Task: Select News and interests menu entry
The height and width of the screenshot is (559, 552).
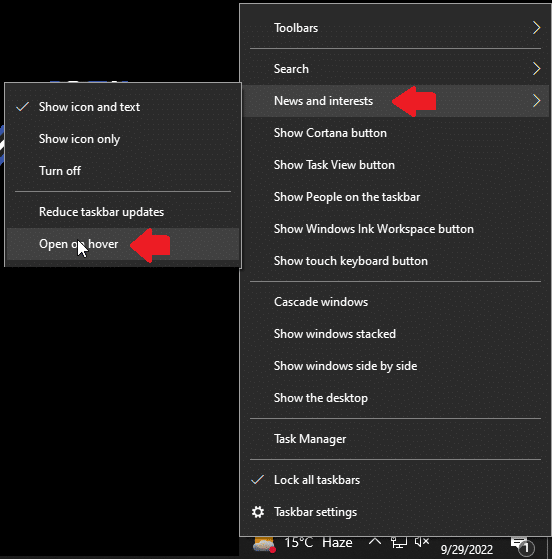Action: (395, 101)
